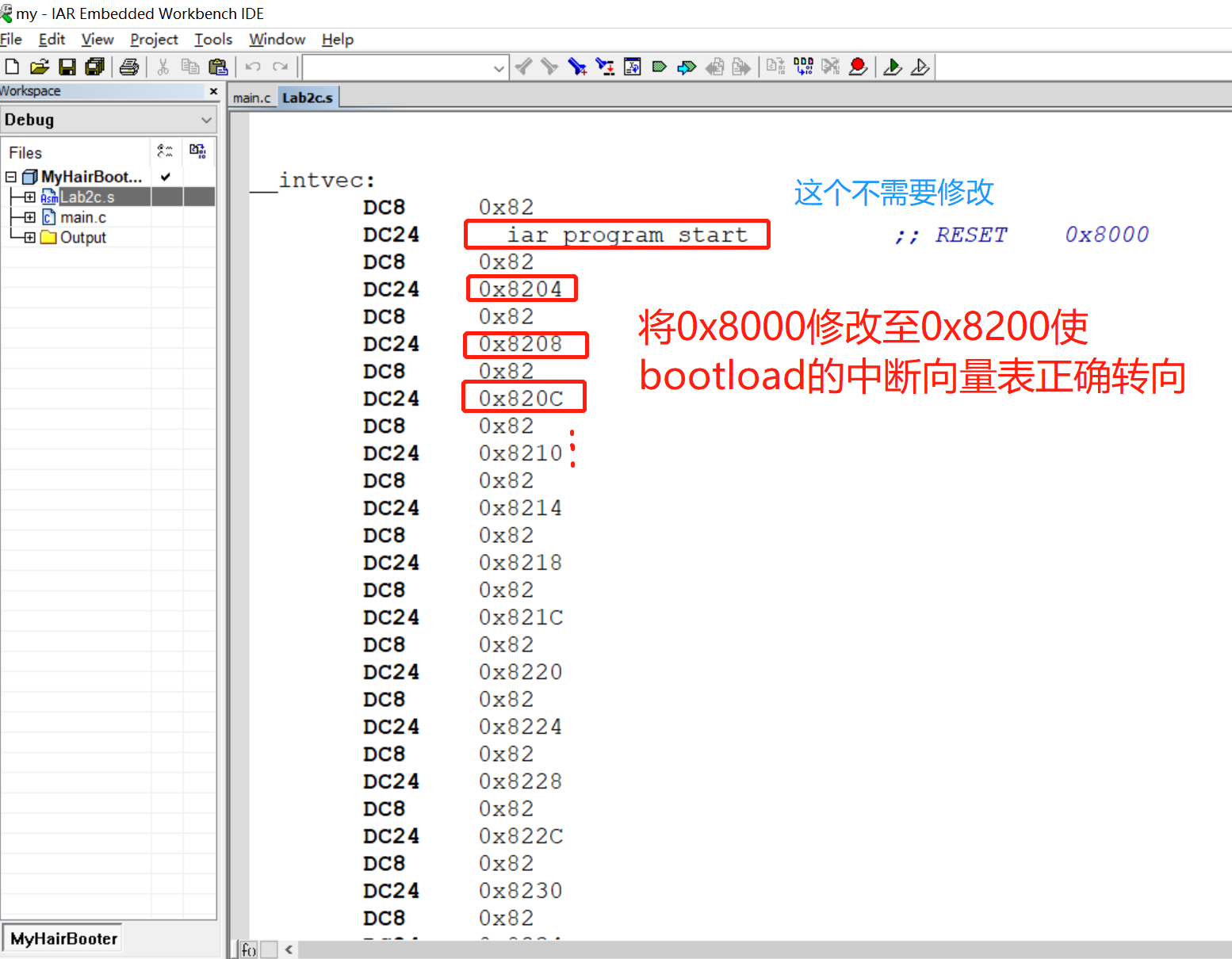1232x959 pixels.
Task: Expand the Output folder node
Action: [29, 238]
